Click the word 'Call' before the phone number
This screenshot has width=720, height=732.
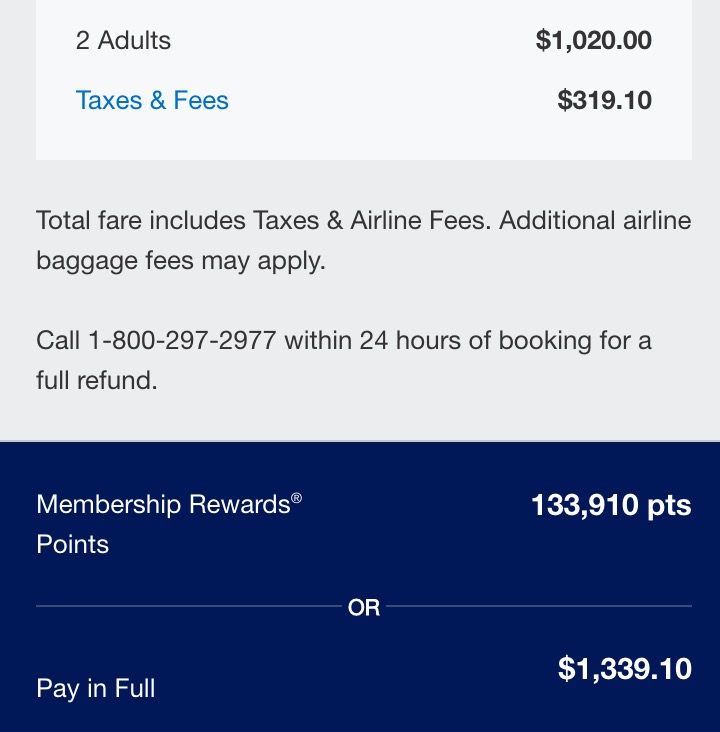[58, 341]
